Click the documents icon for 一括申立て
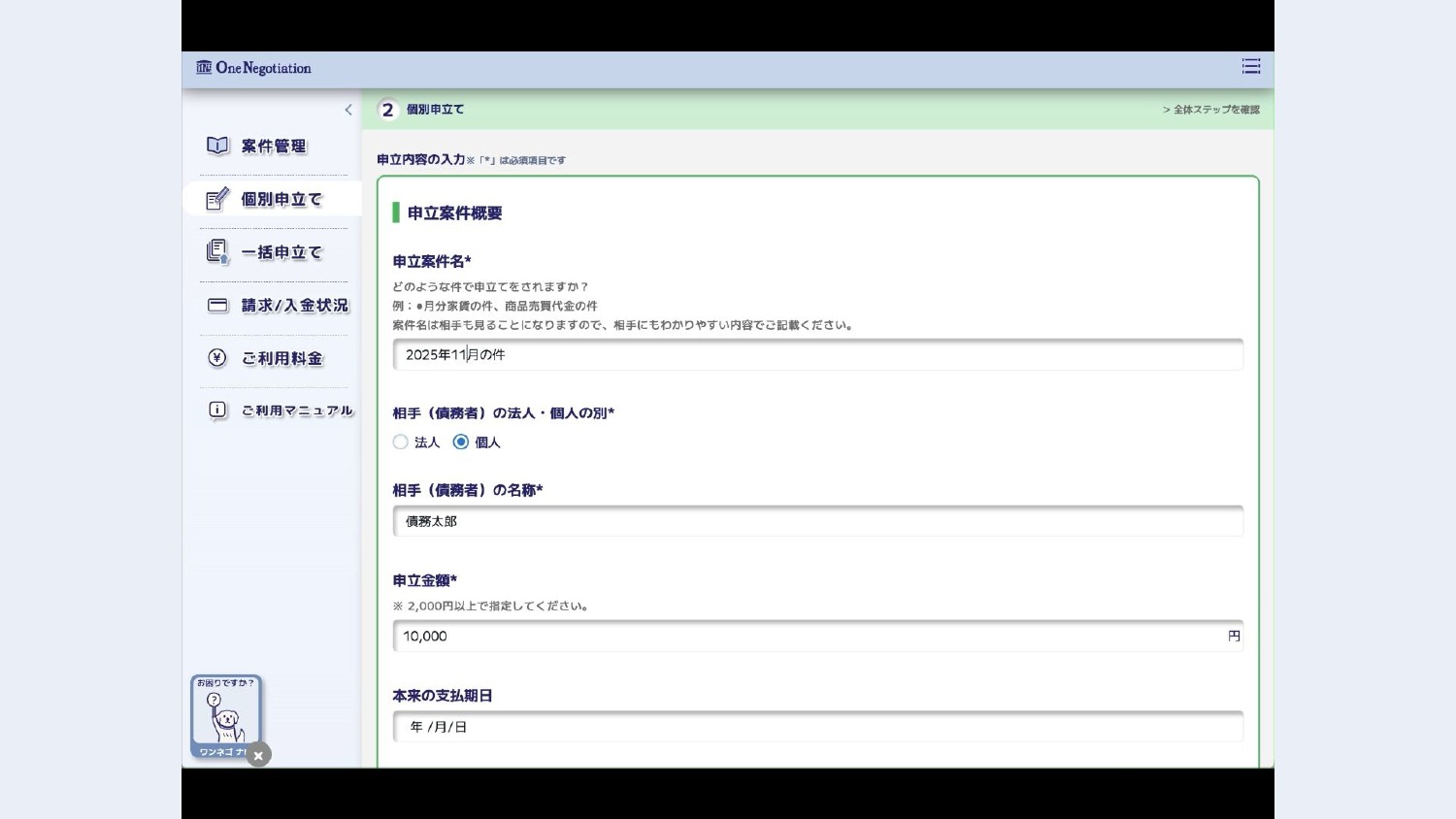 coord(217,252)
